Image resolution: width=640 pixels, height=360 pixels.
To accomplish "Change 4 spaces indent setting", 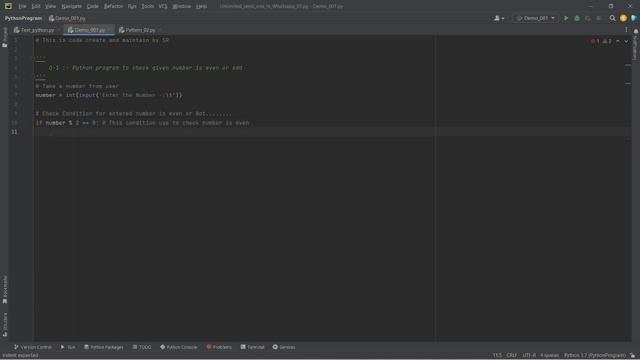I will [x=549, y=356].
